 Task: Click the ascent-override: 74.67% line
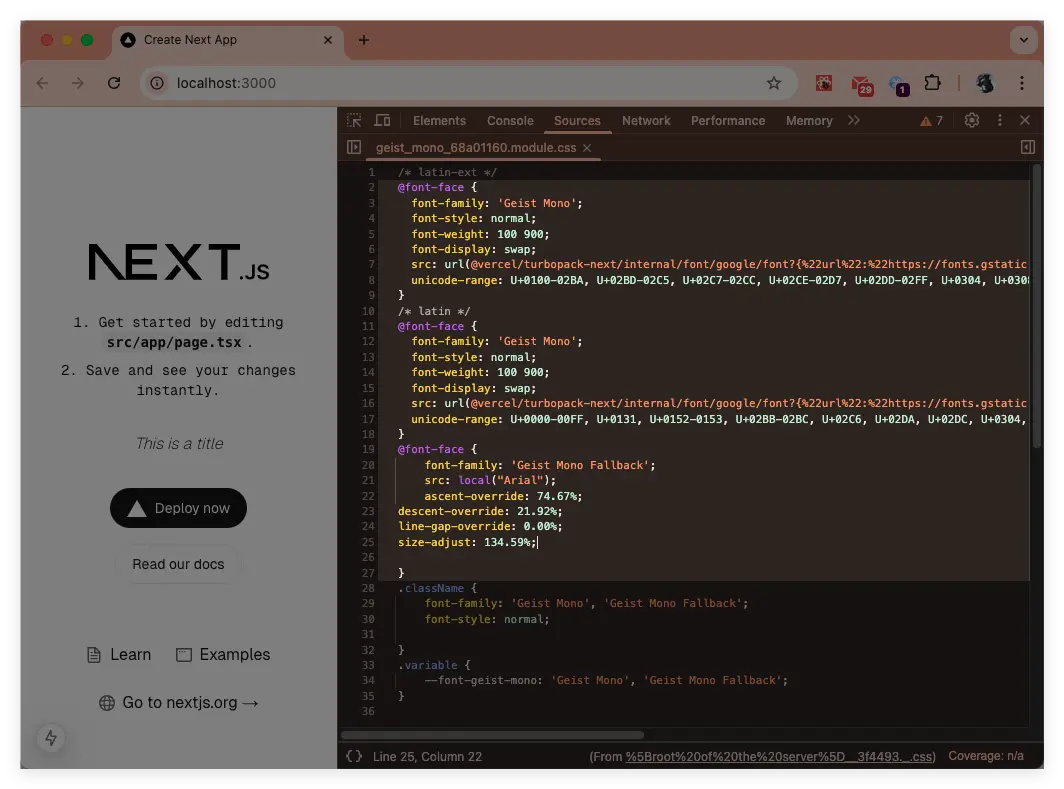tap(503, 496)
